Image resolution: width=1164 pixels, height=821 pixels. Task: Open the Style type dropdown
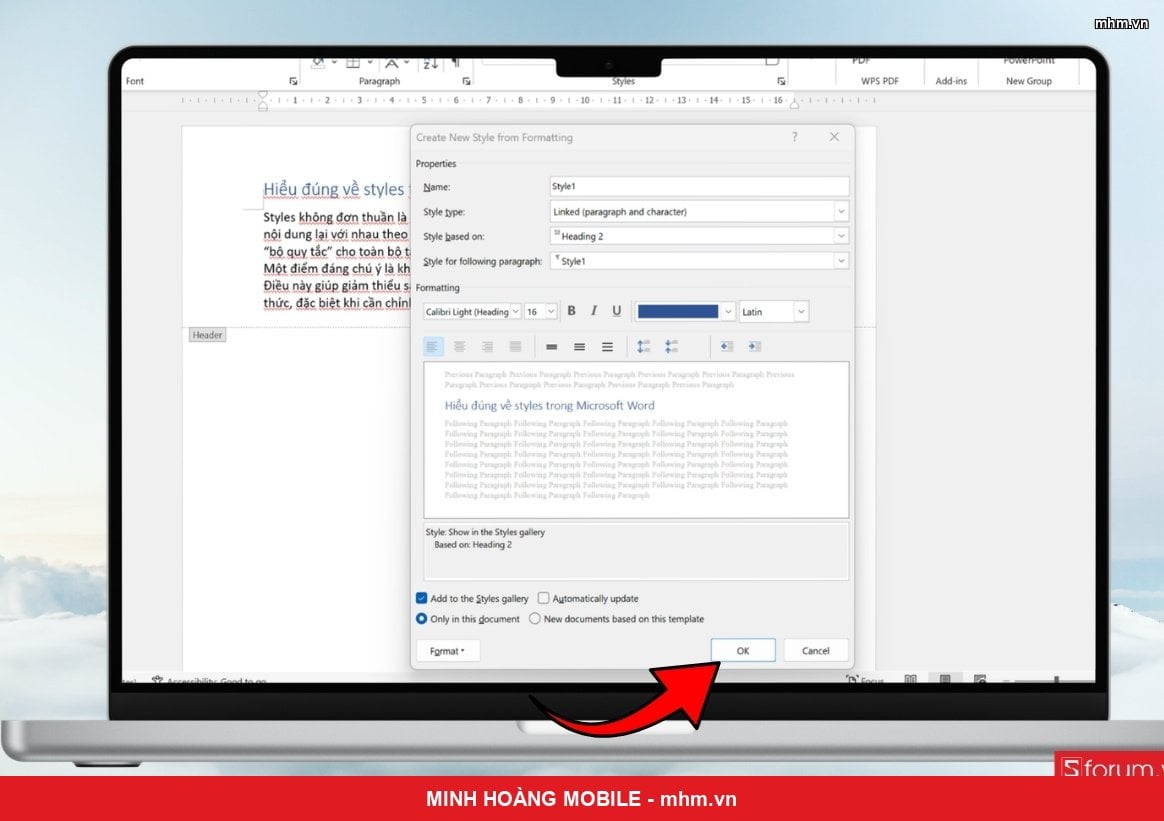(699, 212)
